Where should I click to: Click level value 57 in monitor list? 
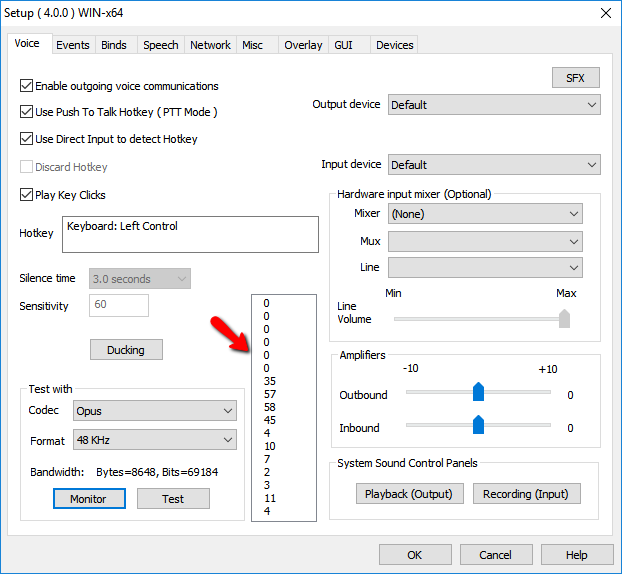[x=270, y=394]
